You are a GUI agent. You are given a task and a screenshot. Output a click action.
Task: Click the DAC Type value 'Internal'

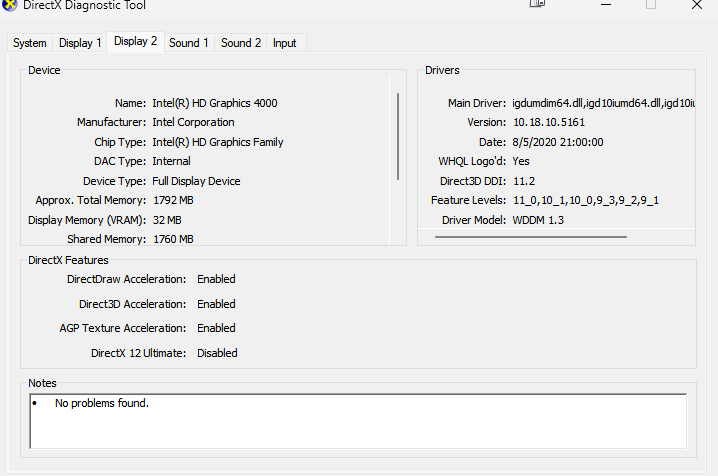(x=171, y=161)
